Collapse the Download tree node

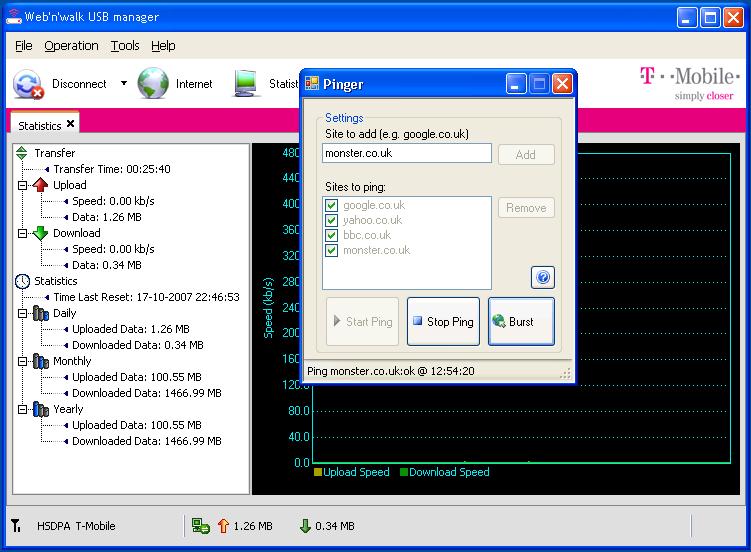tap(23, 233)
